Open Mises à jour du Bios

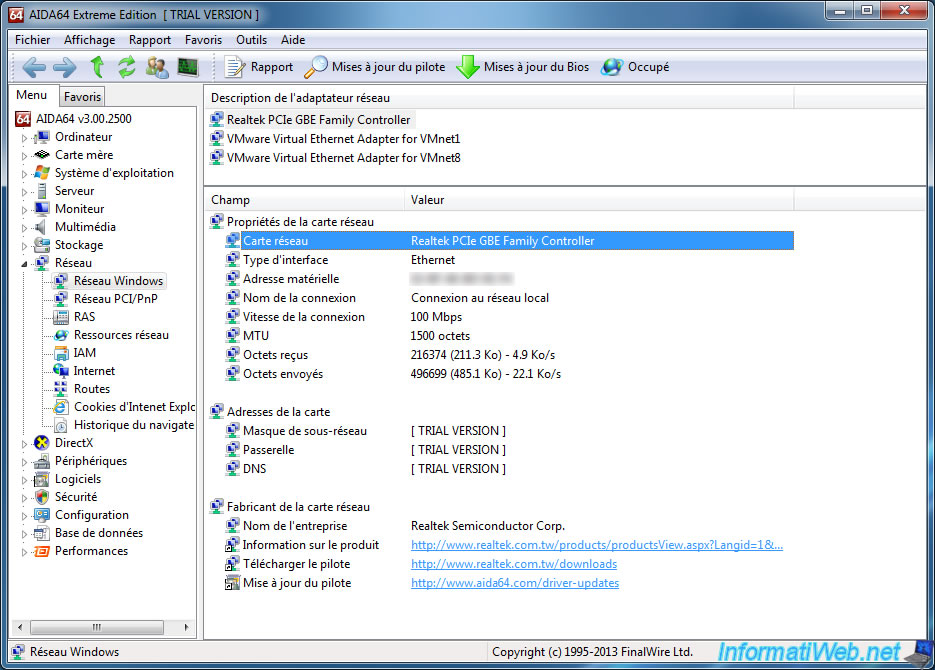click(x=523, y=67)
